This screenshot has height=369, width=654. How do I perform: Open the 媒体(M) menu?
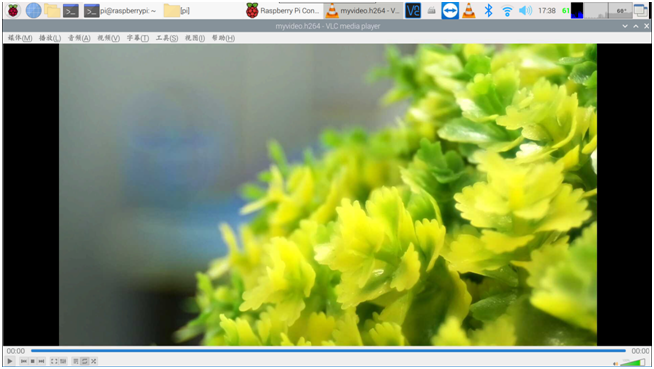(x=20, y=38)
